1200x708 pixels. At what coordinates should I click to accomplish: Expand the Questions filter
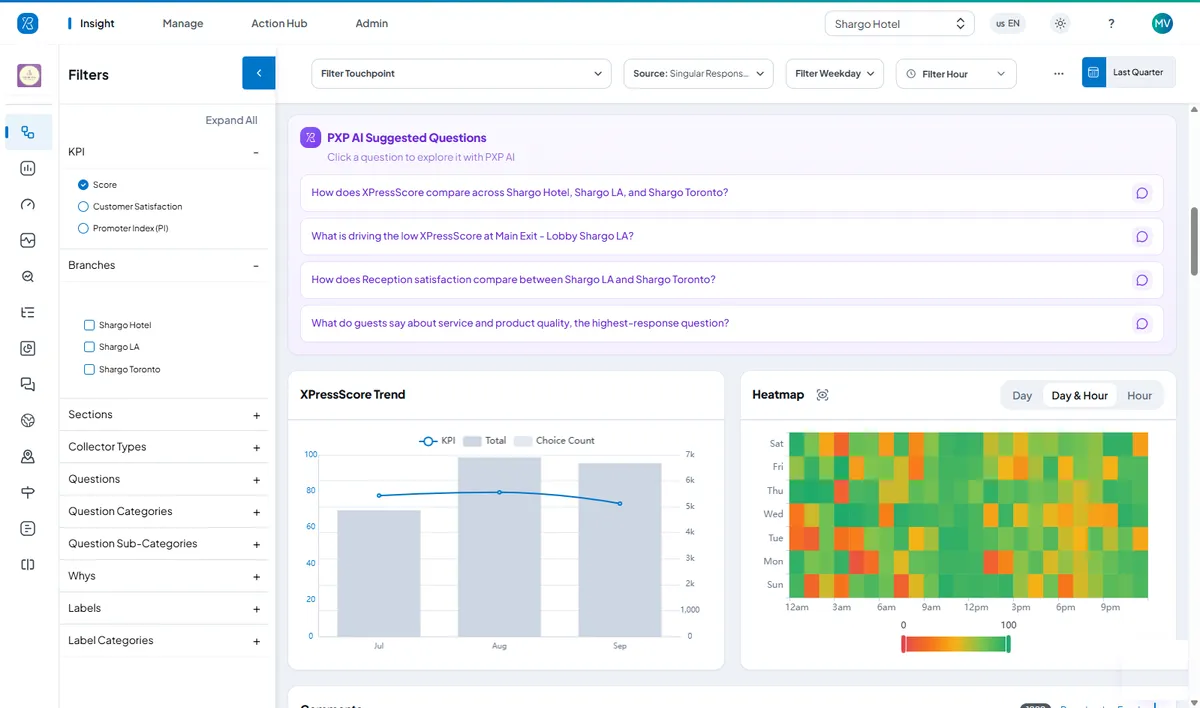257,480
